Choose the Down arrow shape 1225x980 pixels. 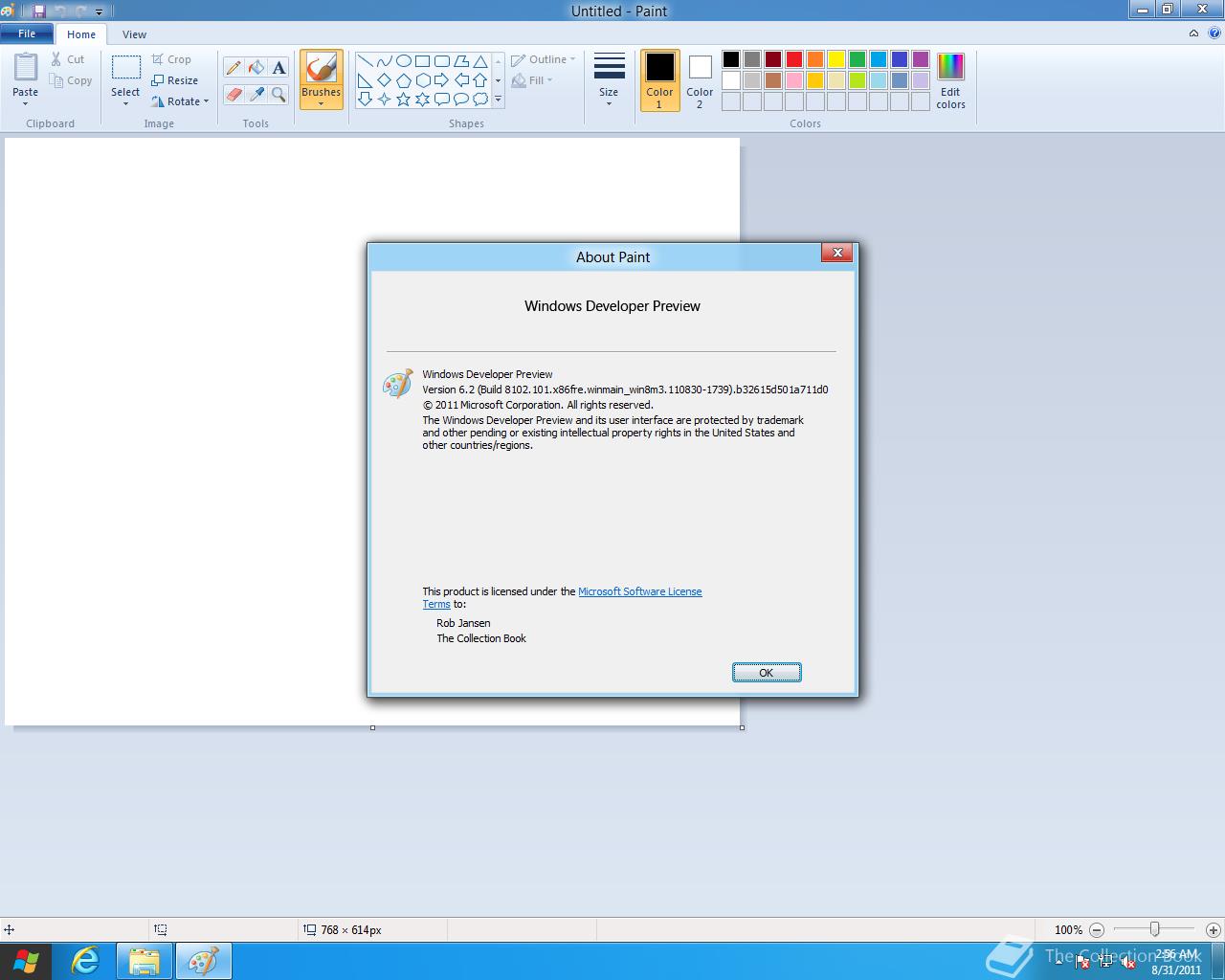(365, 99)
